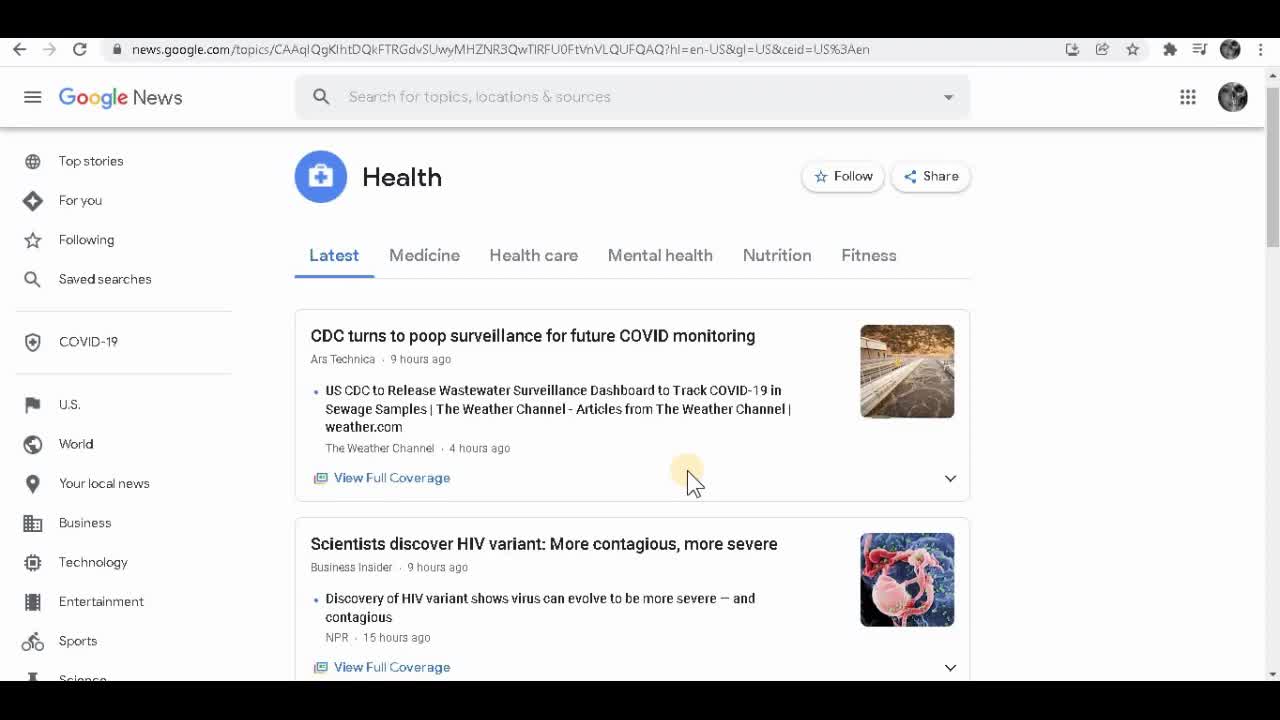1280x720 pixels.
Task: Switch to the Medicine tab
Action: [x=424, y=256]
